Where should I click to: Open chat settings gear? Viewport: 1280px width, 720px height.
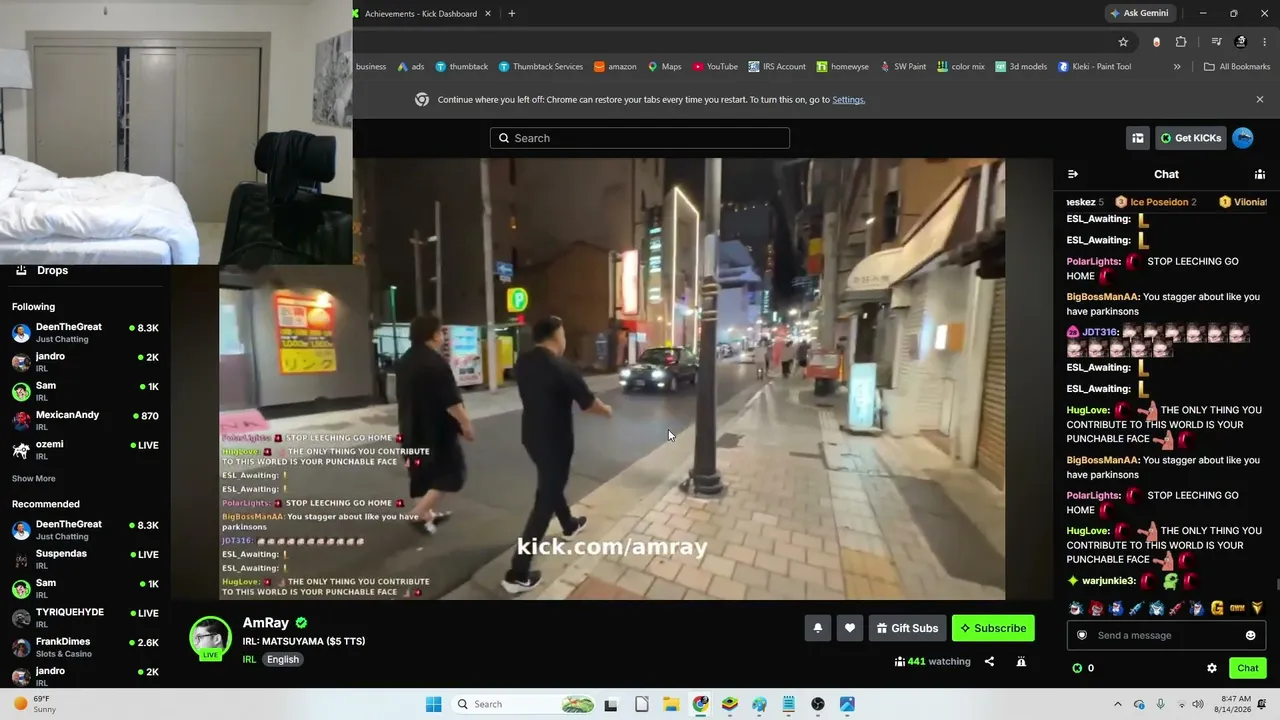pos(1212,668)
